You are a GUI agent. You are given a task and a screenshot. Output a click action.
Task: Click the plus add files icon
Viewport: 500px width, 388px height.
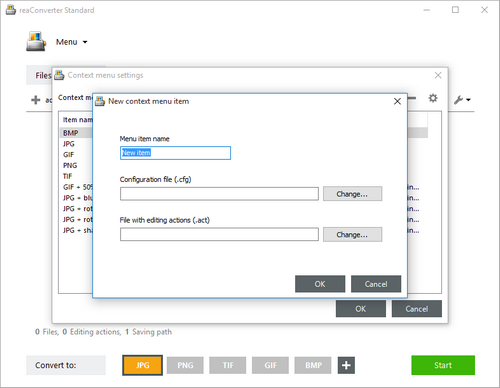[x=35, y=100]
